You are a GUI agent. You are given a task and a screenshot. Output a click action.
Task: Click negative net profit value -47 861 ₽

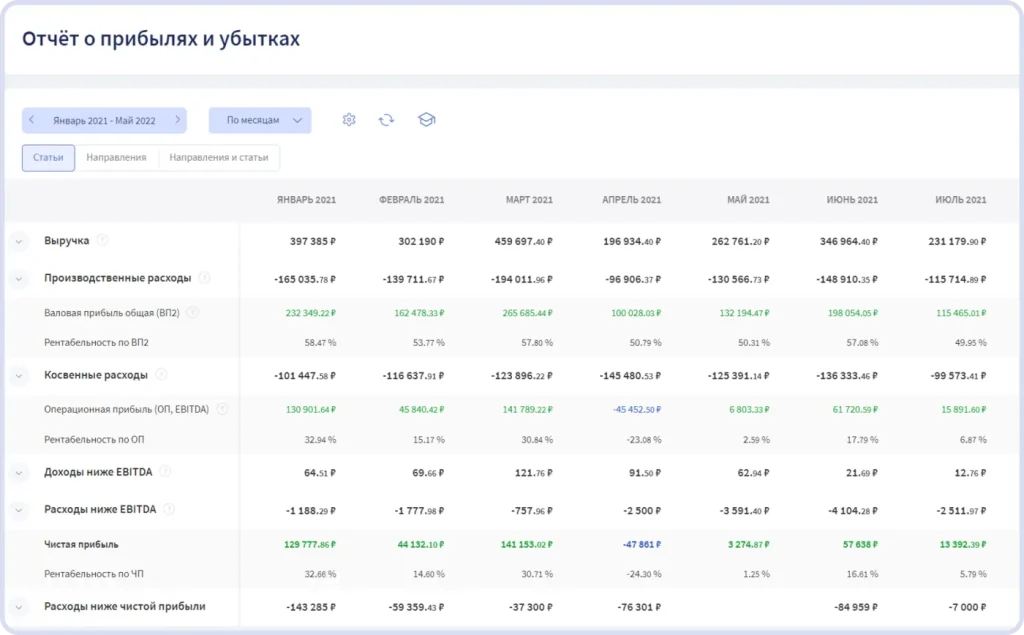(x=642, y=545)
